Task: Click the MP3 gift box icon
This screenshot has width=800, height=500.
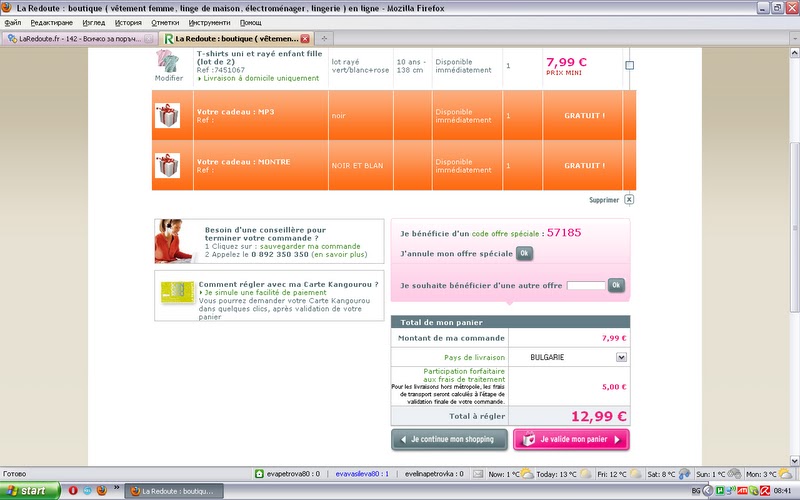Action: click(x=167, y=115)
